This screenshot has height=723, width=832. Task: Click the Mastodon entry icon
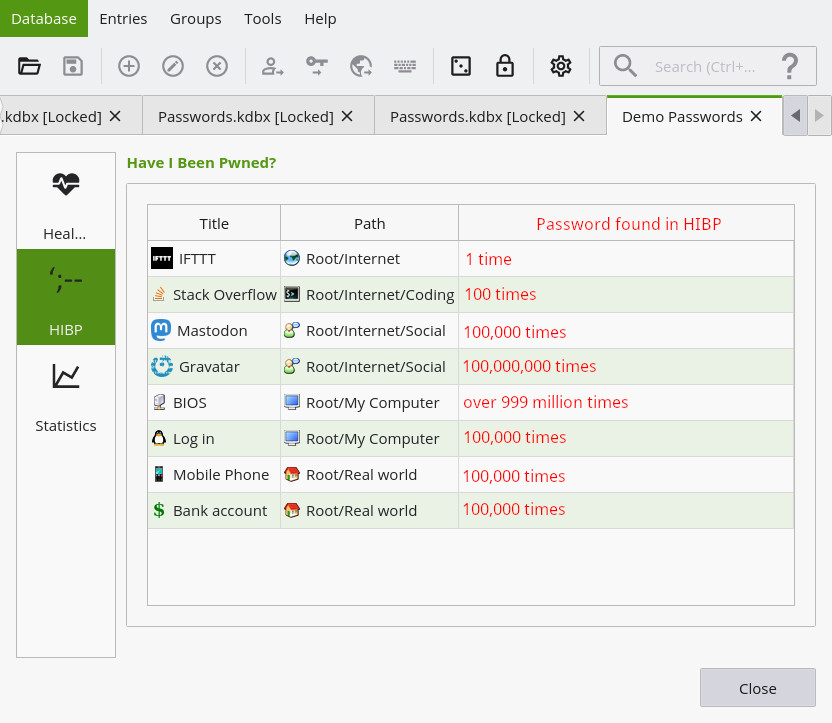(161, 330)
